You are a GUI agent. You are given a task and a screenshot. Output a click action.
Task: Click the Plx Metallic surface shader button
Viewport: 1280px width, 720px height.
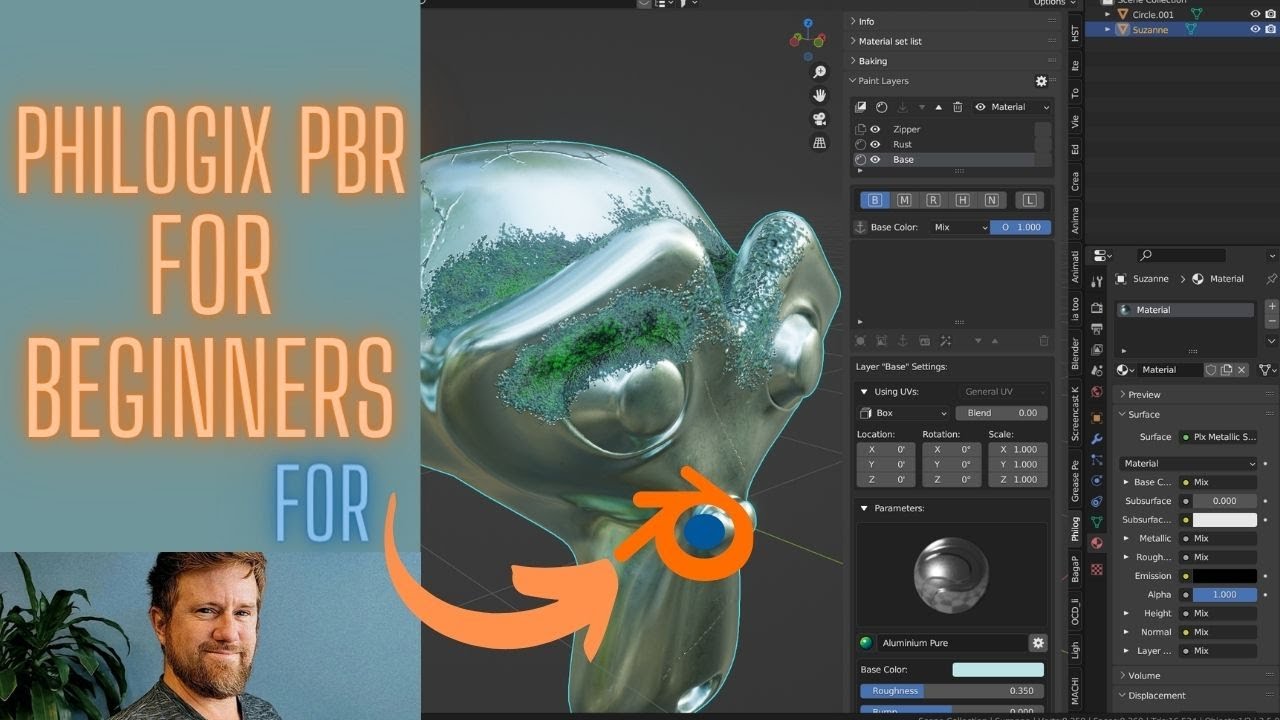coord(1217,437)
